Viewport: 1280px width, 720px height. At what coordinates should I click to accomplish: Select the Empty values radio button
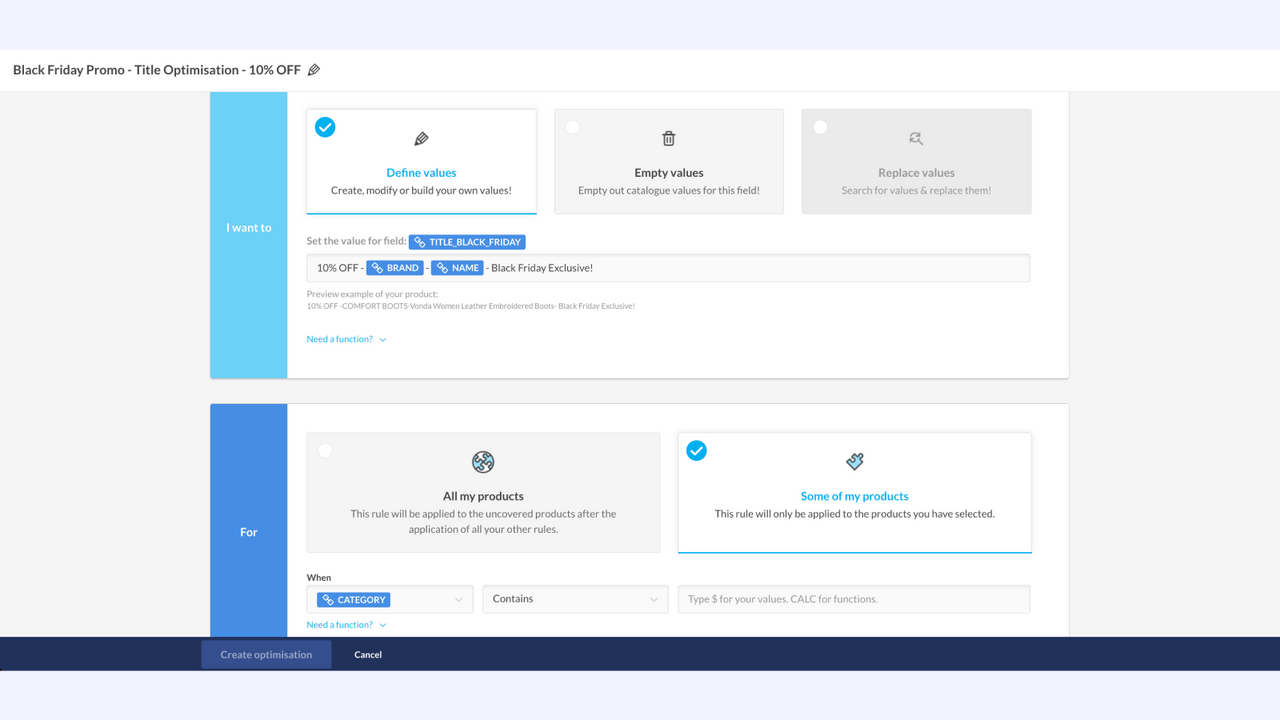click(x=572, y=127)
